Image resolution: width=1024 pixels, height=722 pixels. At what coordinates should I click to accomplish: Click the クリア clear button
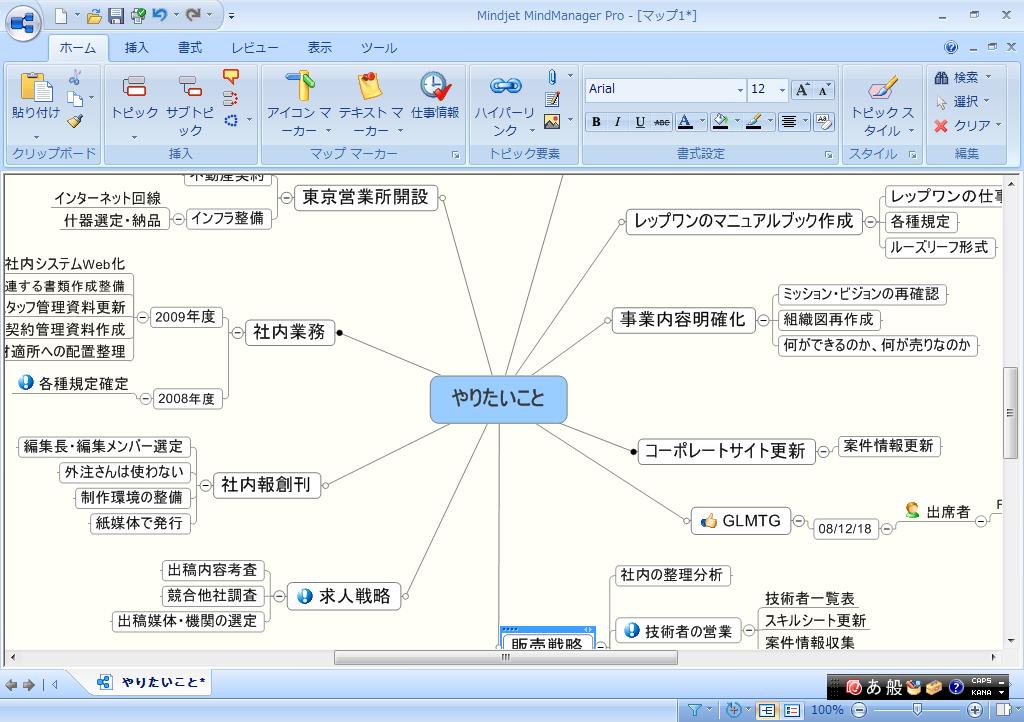962,126
